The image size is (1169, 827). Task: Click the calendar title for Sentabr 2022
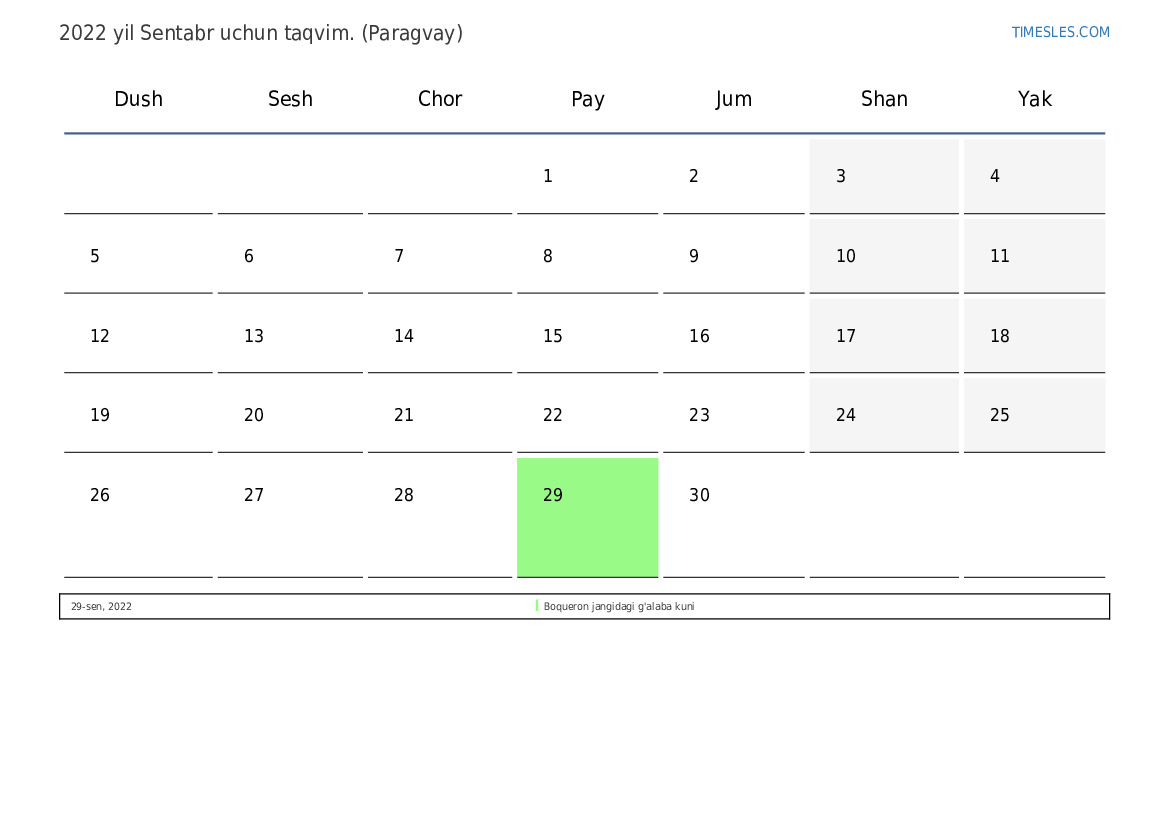(x=260, y=33)
